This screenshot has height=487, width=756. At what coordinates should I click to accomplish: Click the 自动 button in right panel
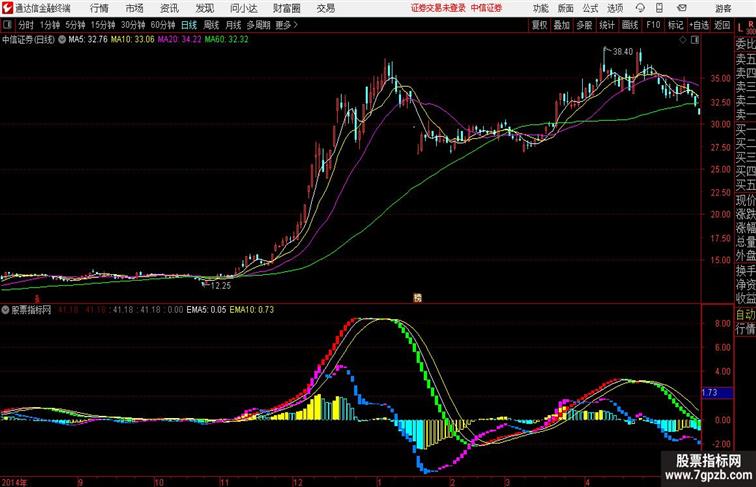point(745,314)
